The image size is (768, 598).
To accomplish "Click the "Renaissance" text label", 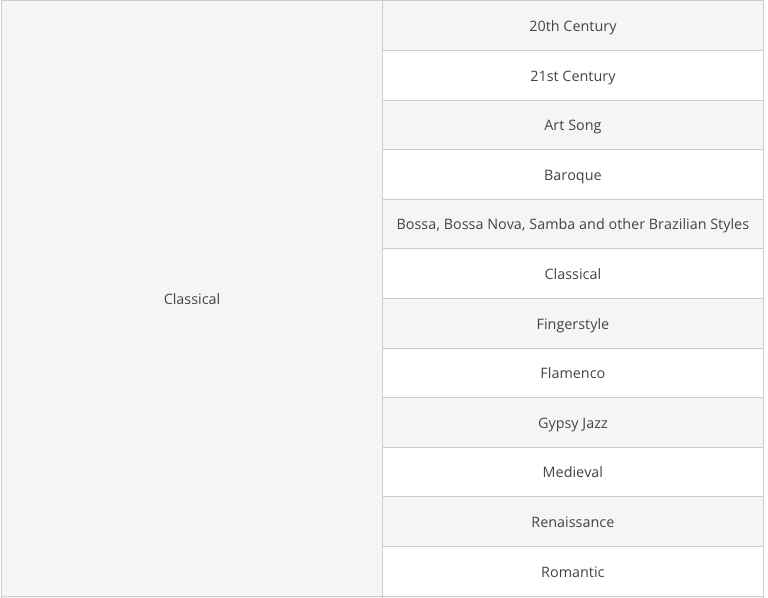I will (572, 522).
